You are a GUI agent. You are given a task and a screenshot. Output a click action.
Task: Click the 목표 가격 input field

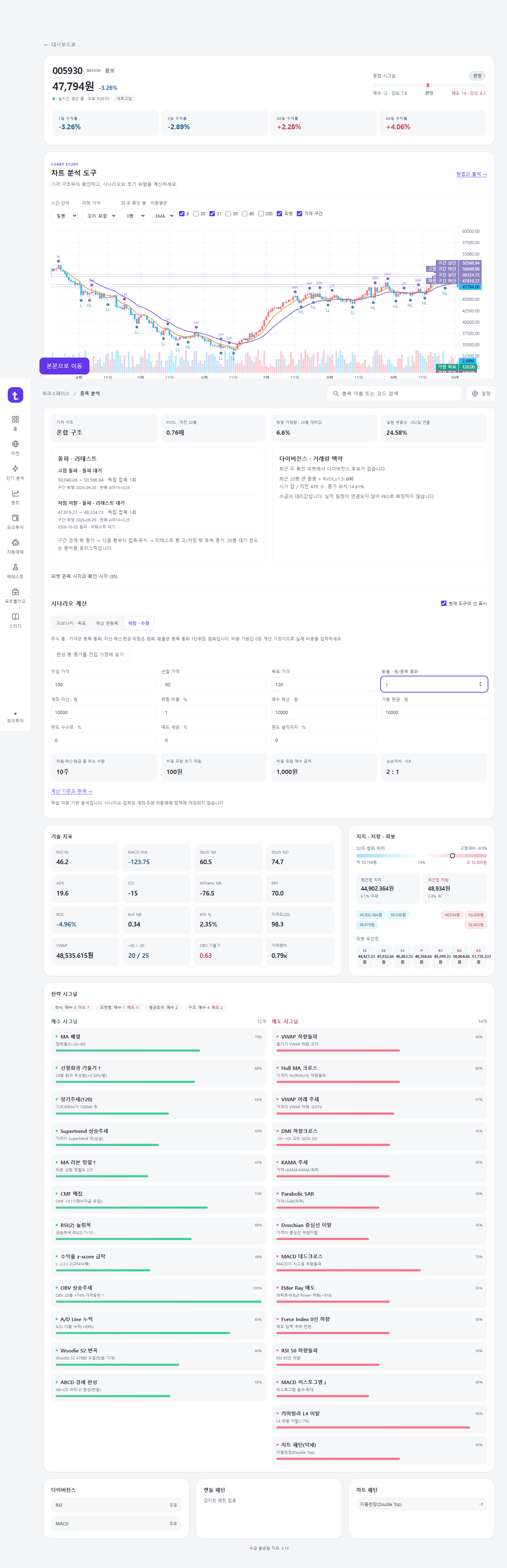324,684
